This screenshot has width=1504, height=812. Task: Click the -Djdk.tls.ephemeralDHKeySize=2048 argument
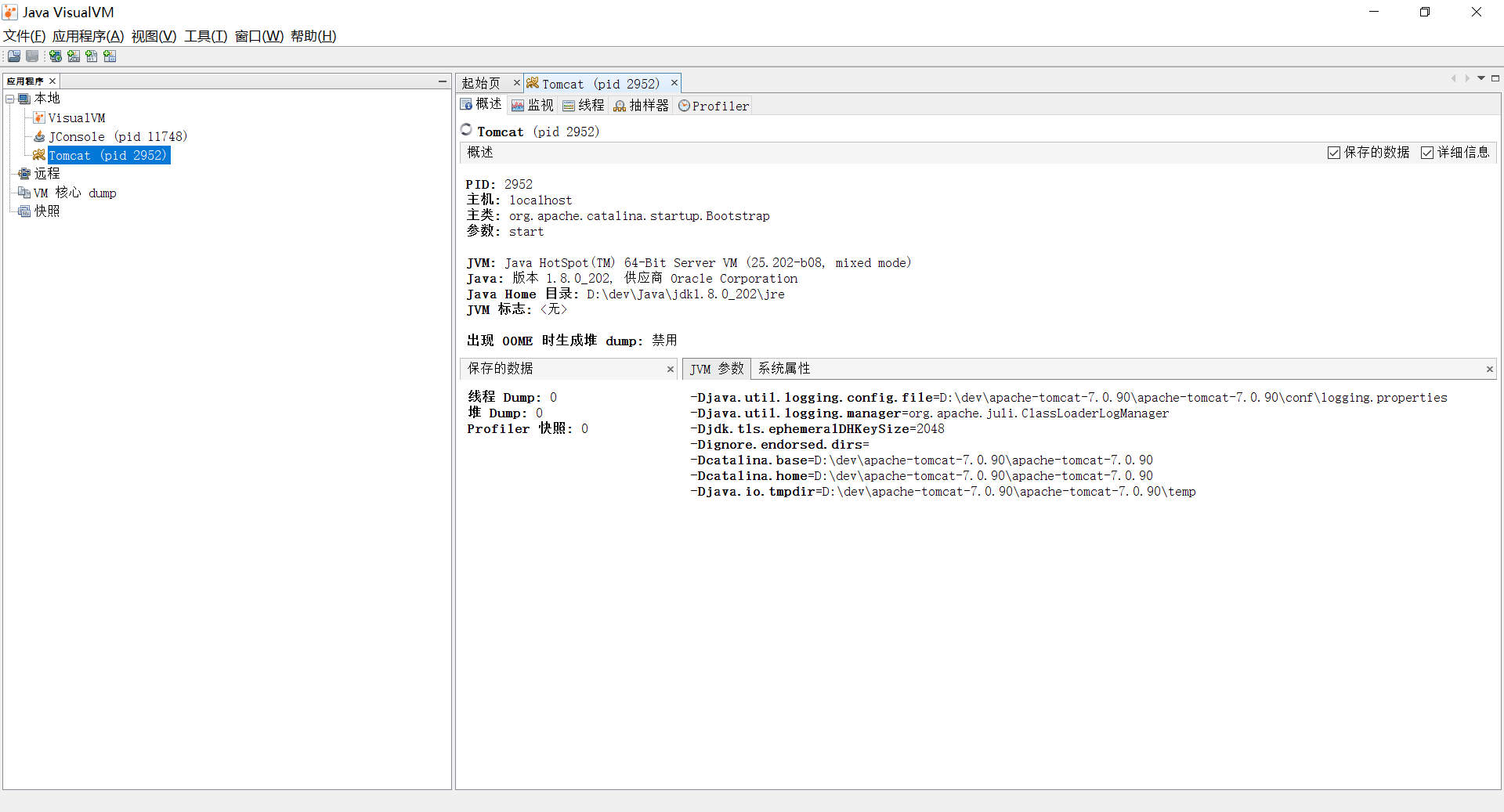click(817, 428)
